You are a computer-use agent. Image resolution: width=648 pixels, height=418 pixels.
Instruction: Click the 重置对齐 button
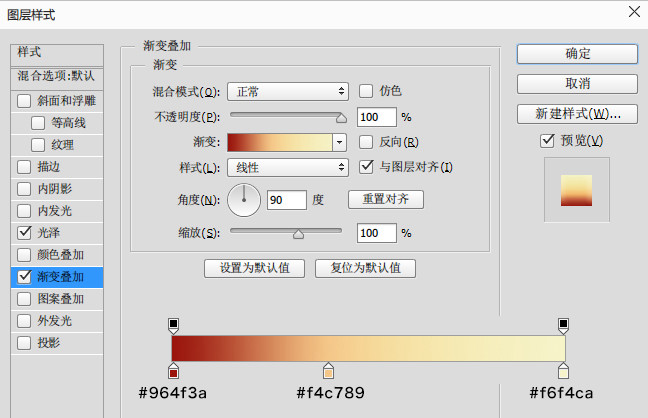(386, 199)
